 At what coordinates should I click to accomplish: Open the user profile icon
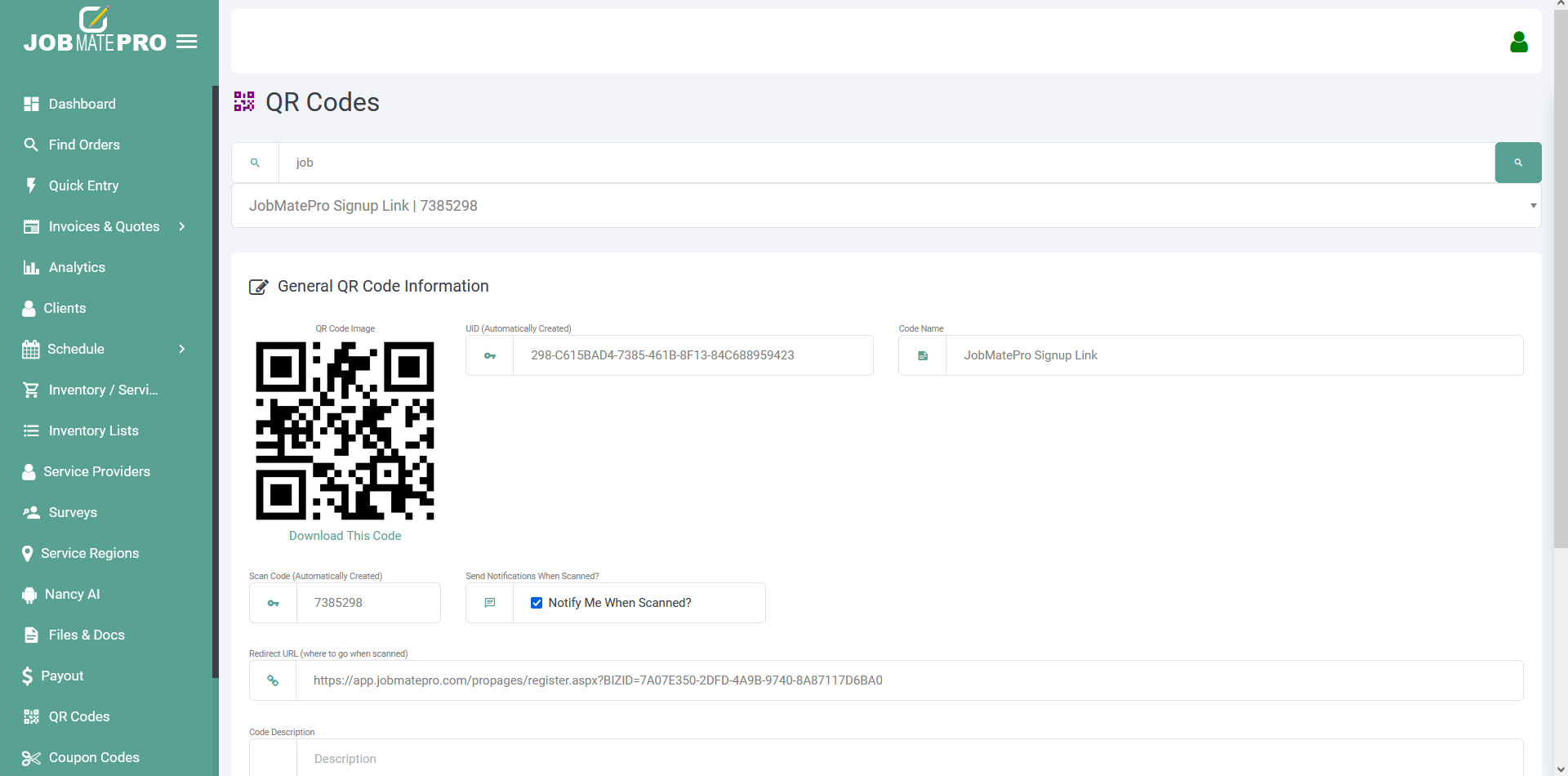click(x=1518, y=42)
